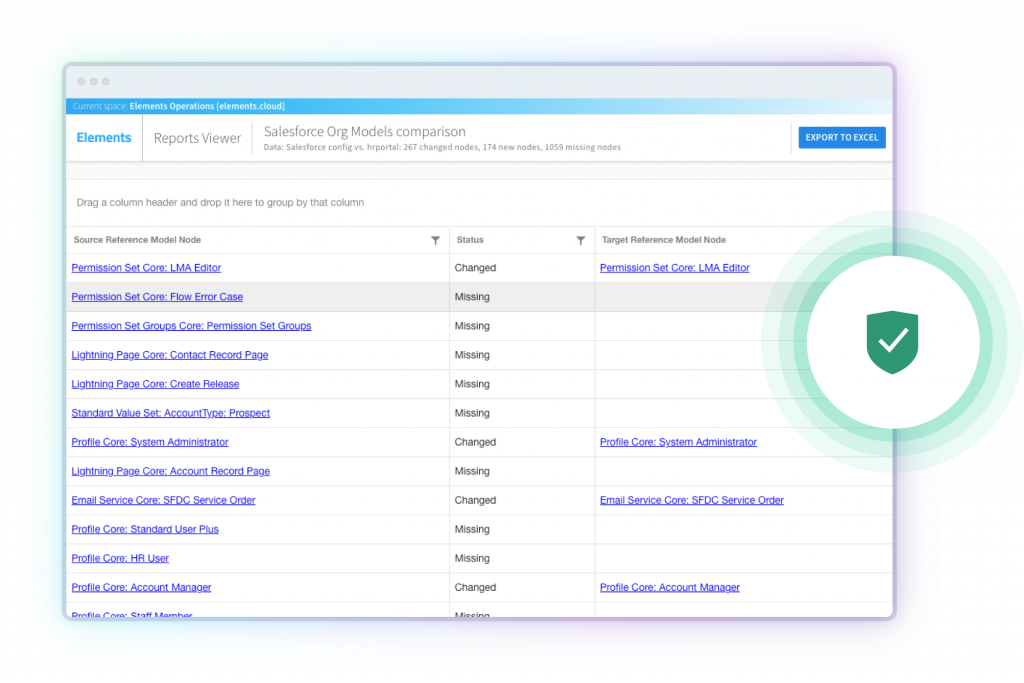Screen dimensions: 1024x683
Task: Click the Elements logo tab
Action: point(104,138)
